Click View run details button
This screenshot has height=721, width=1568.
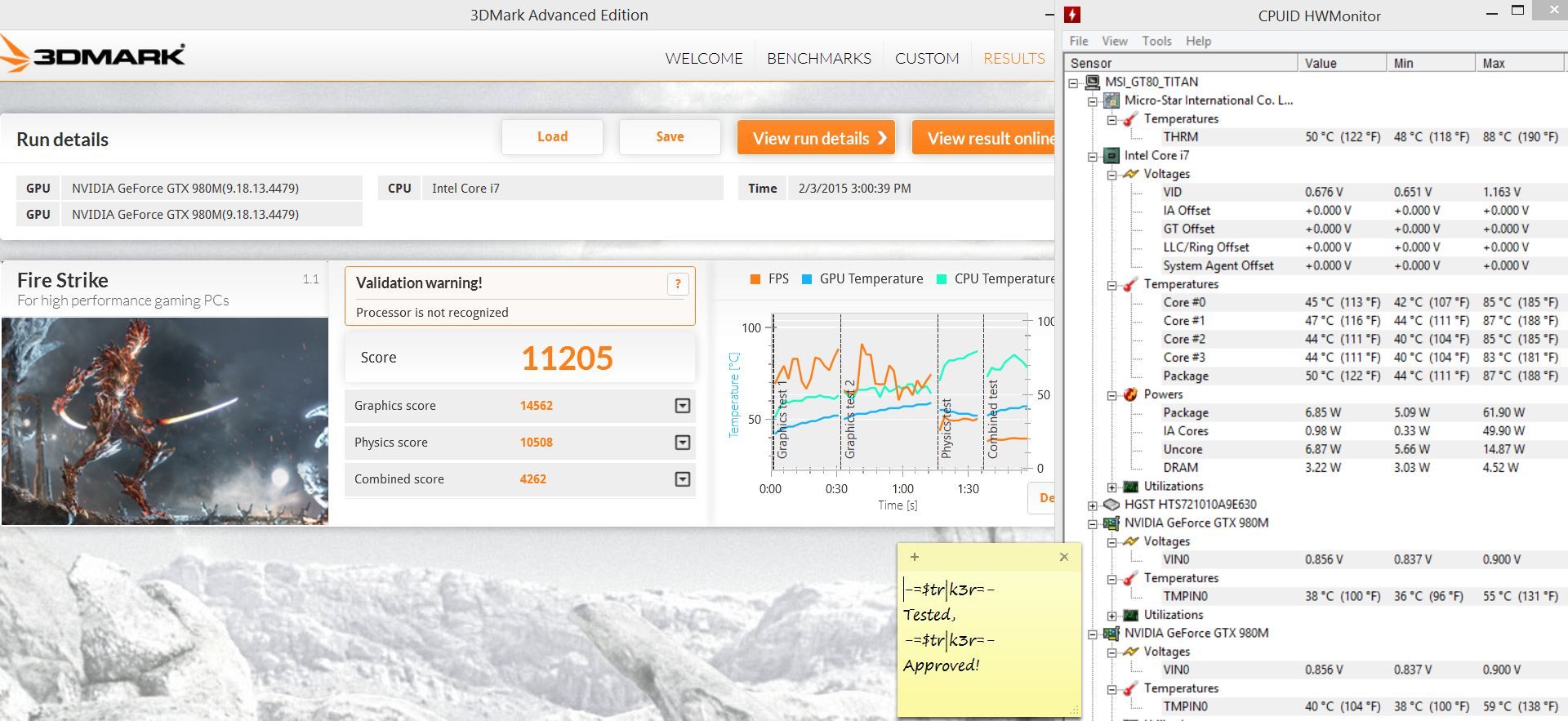coord(817,138)
